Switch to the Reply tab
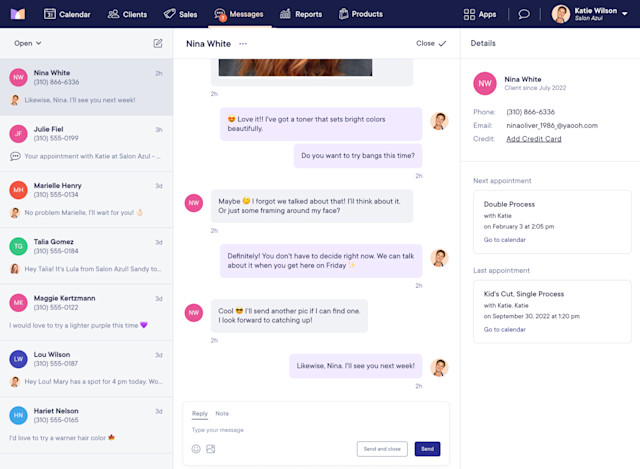 point(200,413)
